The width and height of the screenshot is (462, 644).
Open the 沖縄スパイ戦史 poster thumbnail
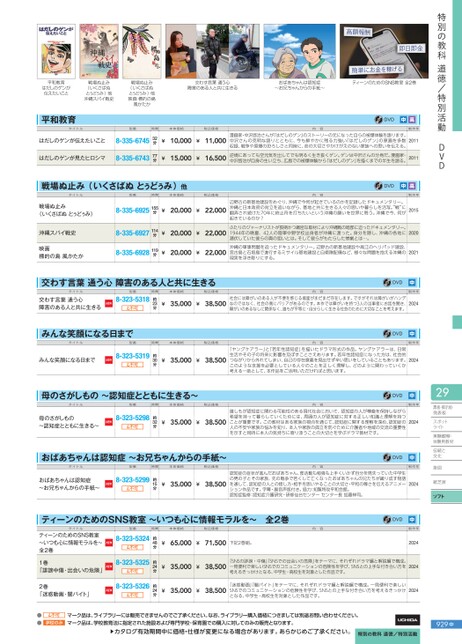click(99, 51)
